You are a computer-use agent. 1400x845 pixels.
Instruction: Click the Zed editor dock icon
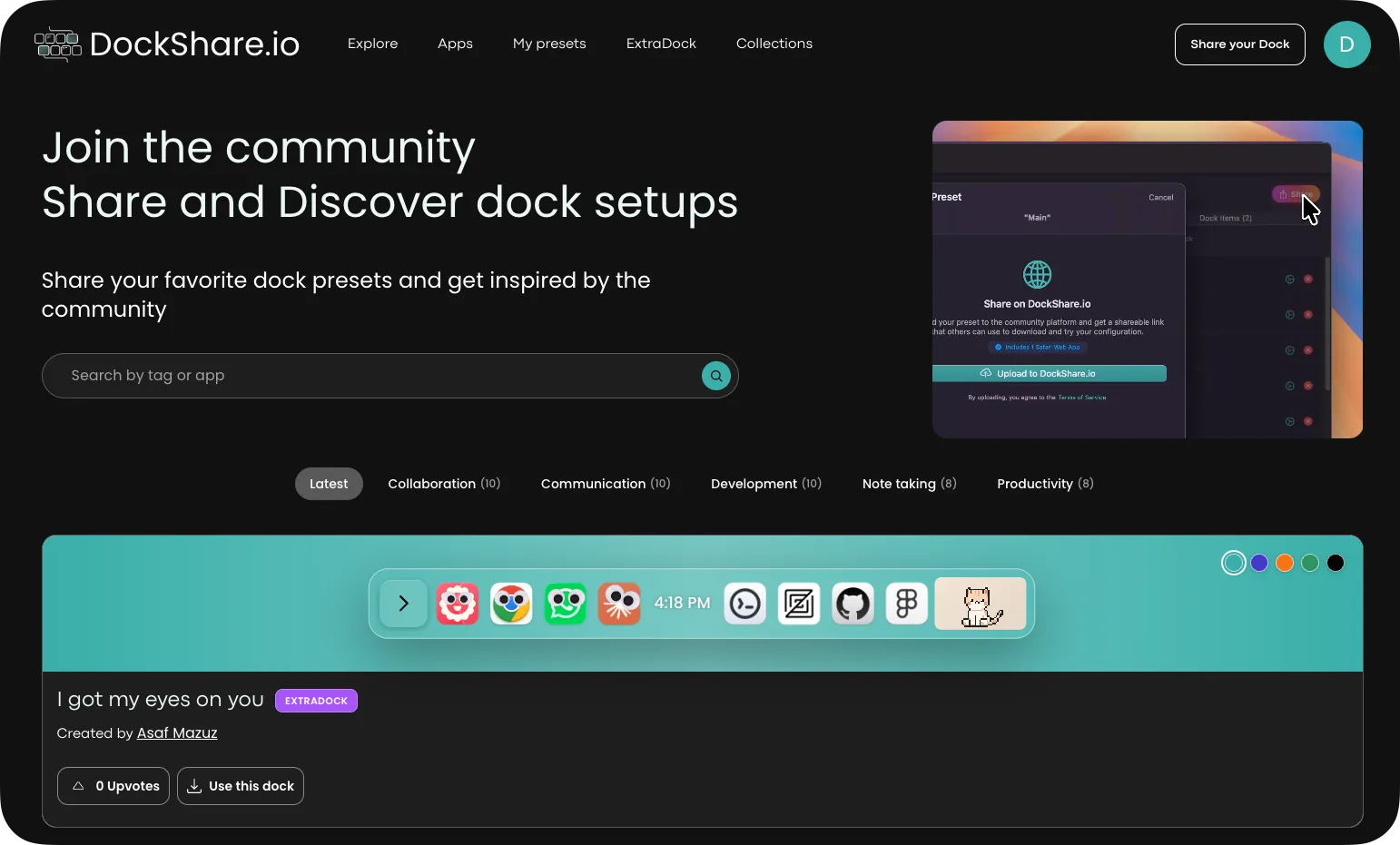click(799, 604)
